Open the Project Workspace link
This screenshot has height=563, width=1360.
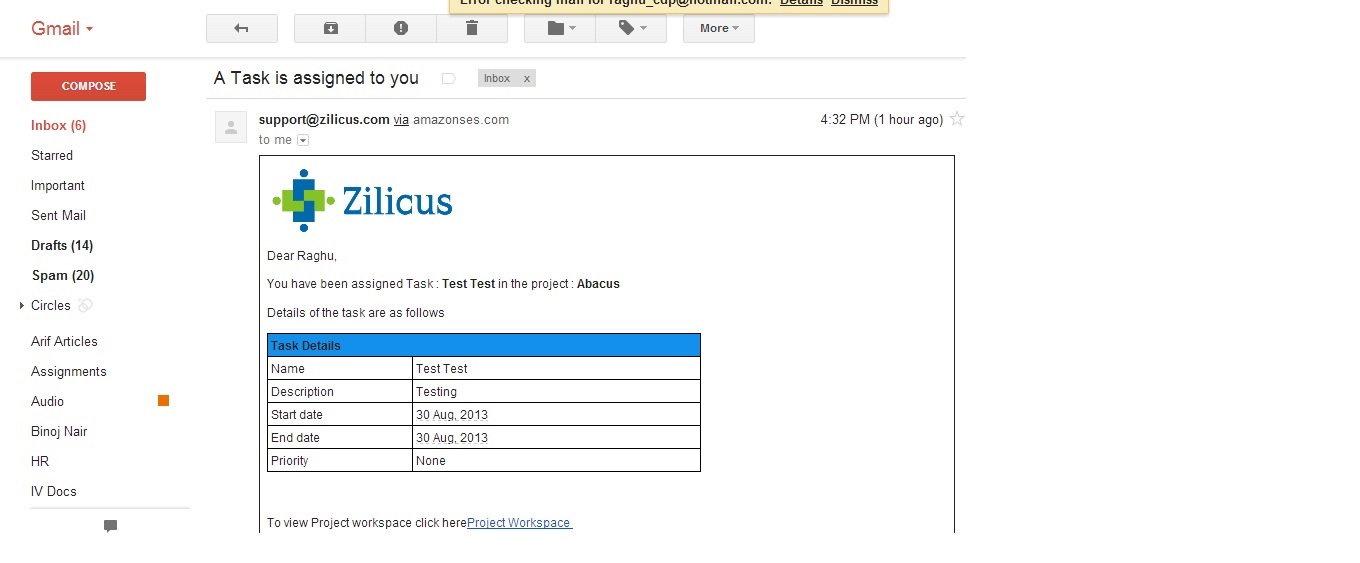pos(519,523)
